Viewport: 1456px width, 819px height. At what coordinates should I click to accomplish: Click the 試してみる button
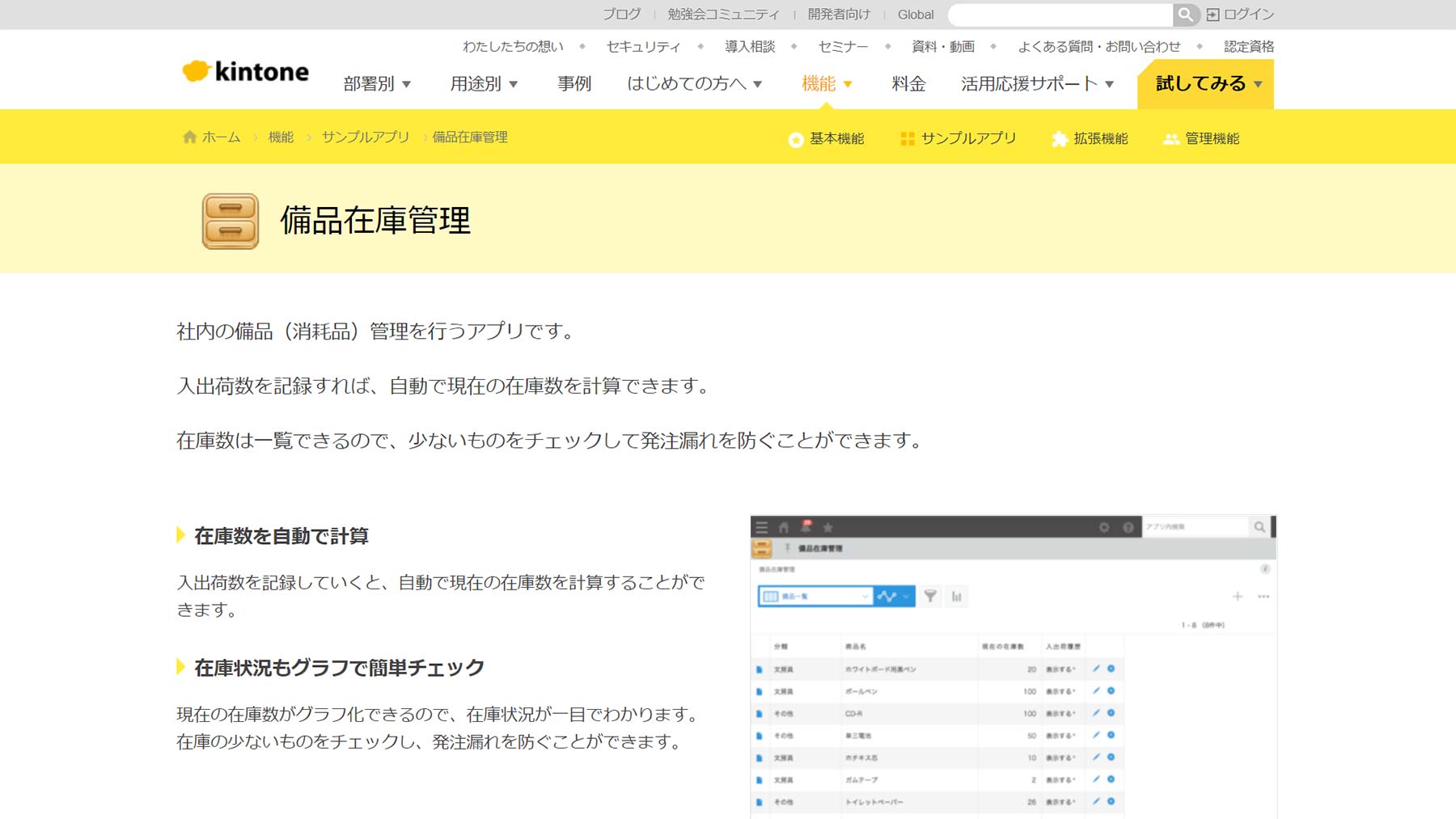click(1205, 83)
